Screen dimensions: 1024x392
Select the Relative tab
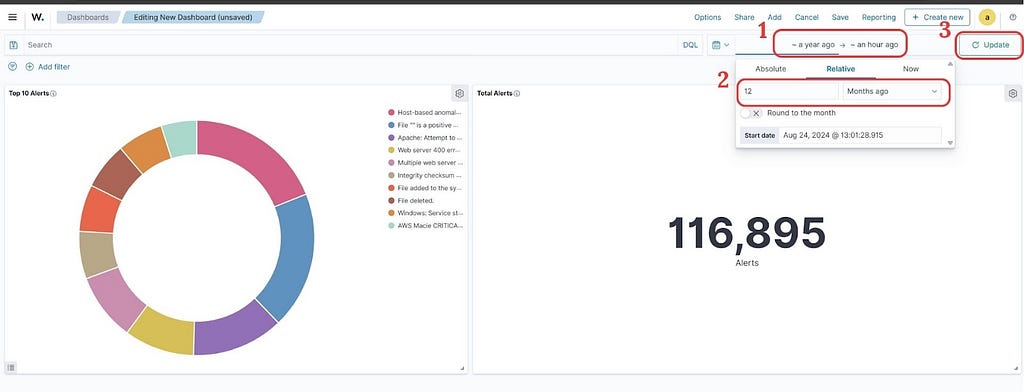[840, 69]
